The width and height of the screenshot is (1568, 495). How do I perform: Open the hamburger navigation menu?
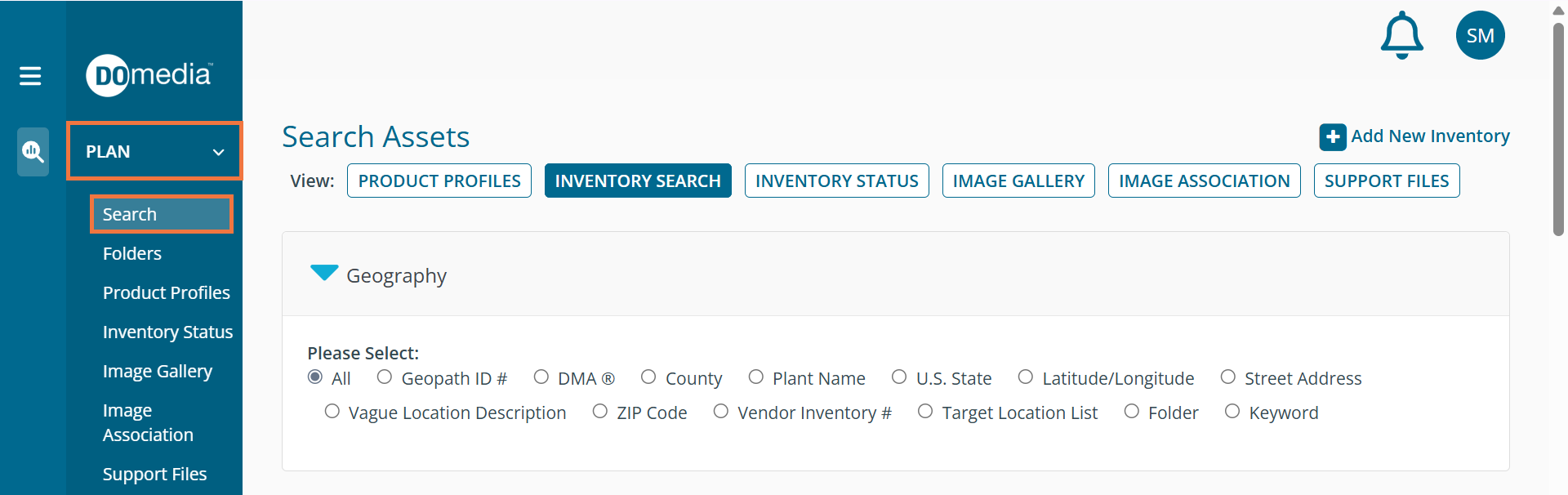(x=30, y=76)
